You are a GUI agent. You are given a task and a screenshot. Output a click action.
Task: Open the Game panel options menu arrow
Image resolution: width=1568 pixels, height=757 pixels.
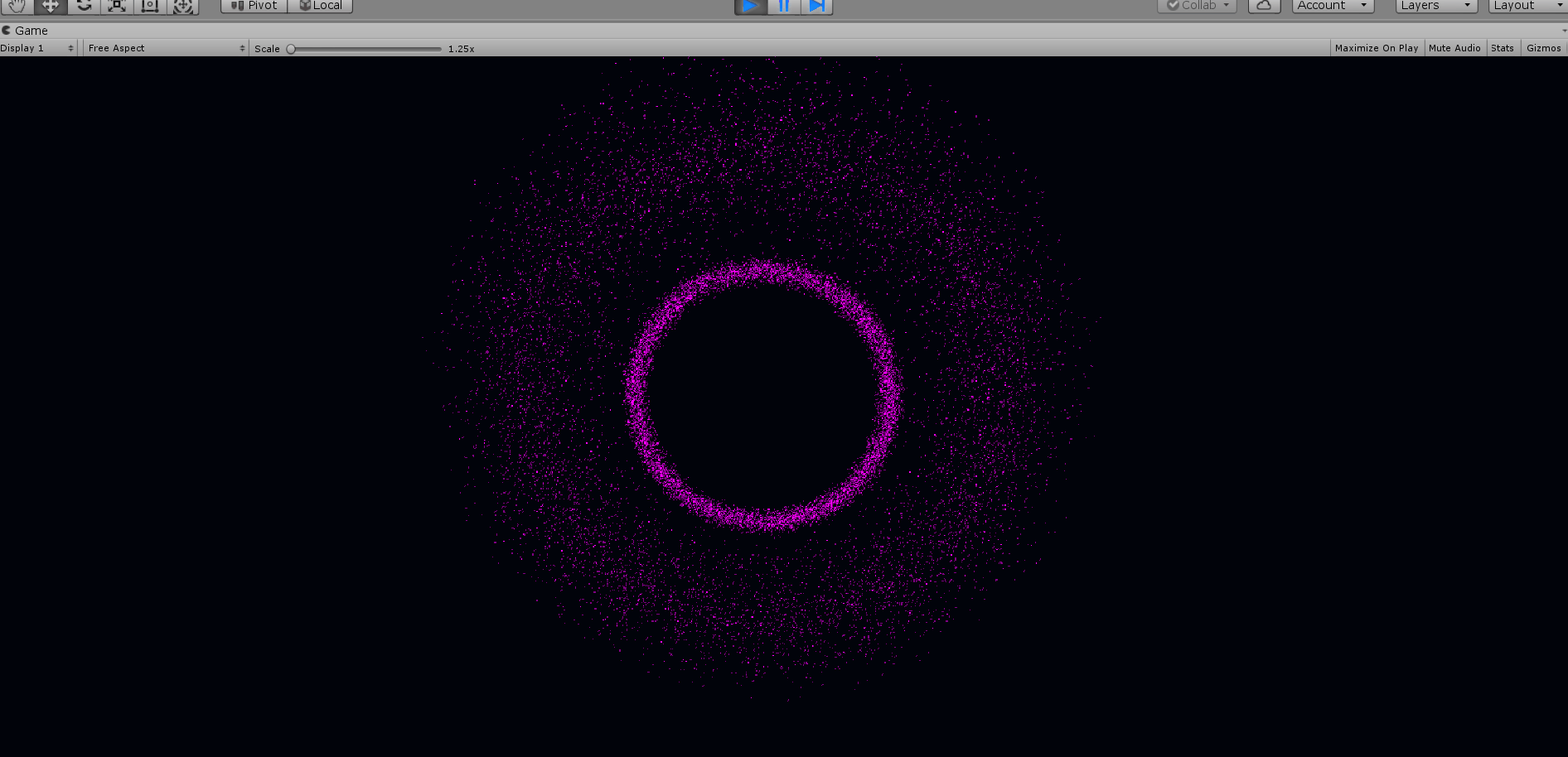pos(1563,31)
